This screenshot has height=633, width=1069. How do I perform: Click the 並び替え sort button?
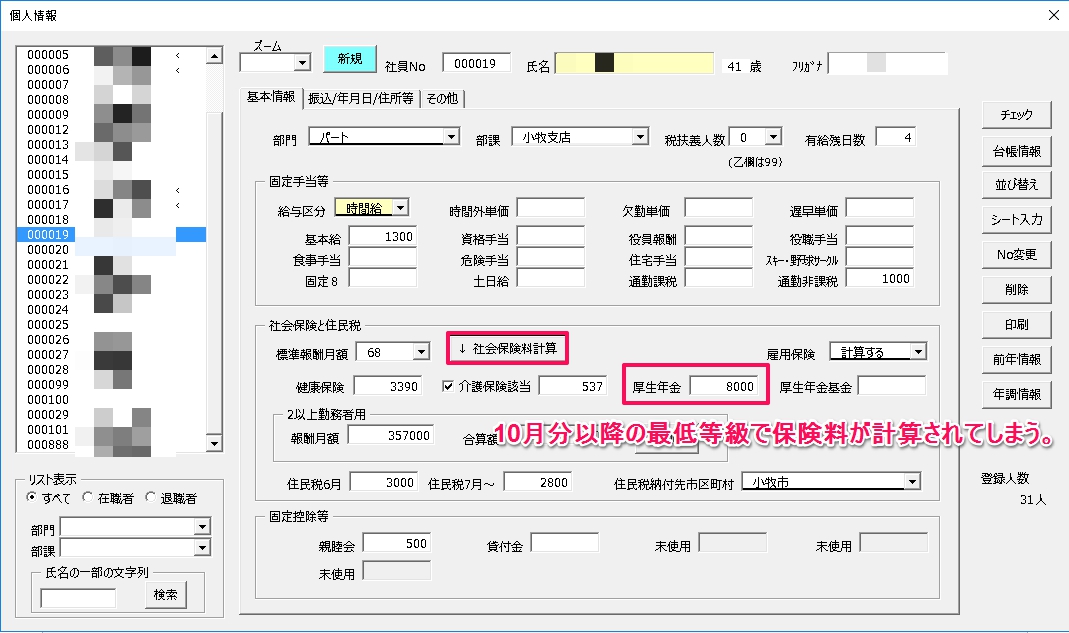[1016, 185]
